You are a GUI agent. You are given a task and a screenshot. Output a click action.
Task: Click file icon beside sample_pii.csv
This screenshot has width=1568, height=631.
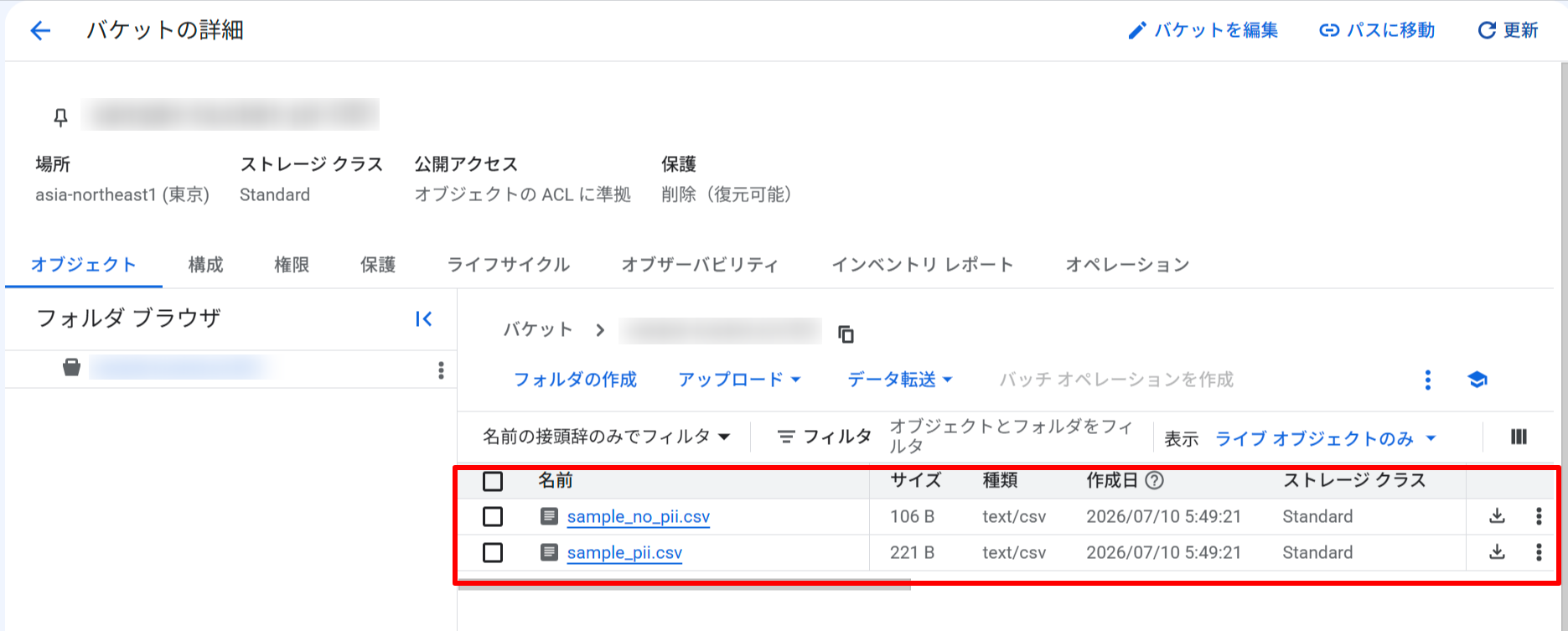[549, 552]
